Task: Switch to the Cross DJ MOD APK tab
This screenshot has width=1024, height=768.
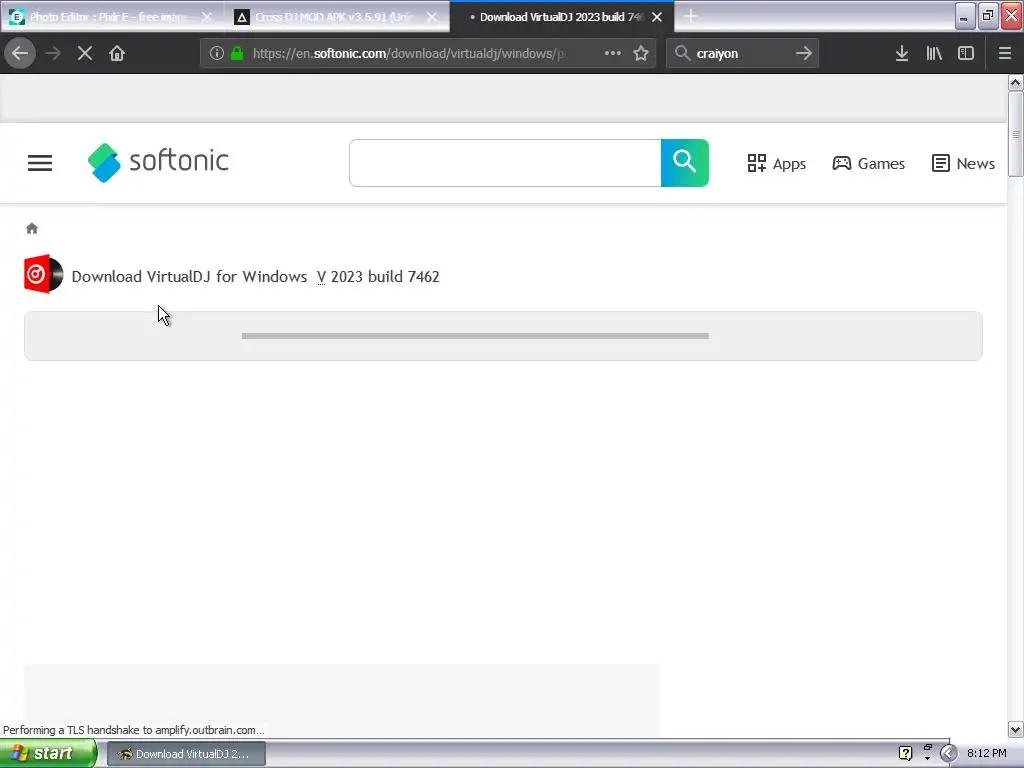Action: [x=333, y=17]
